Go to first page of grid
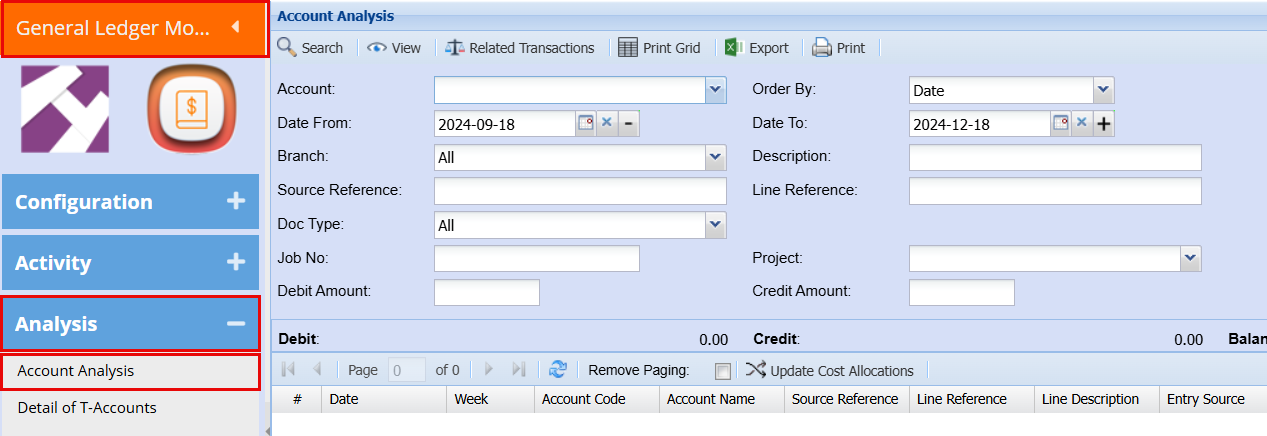 coord(289,370)
